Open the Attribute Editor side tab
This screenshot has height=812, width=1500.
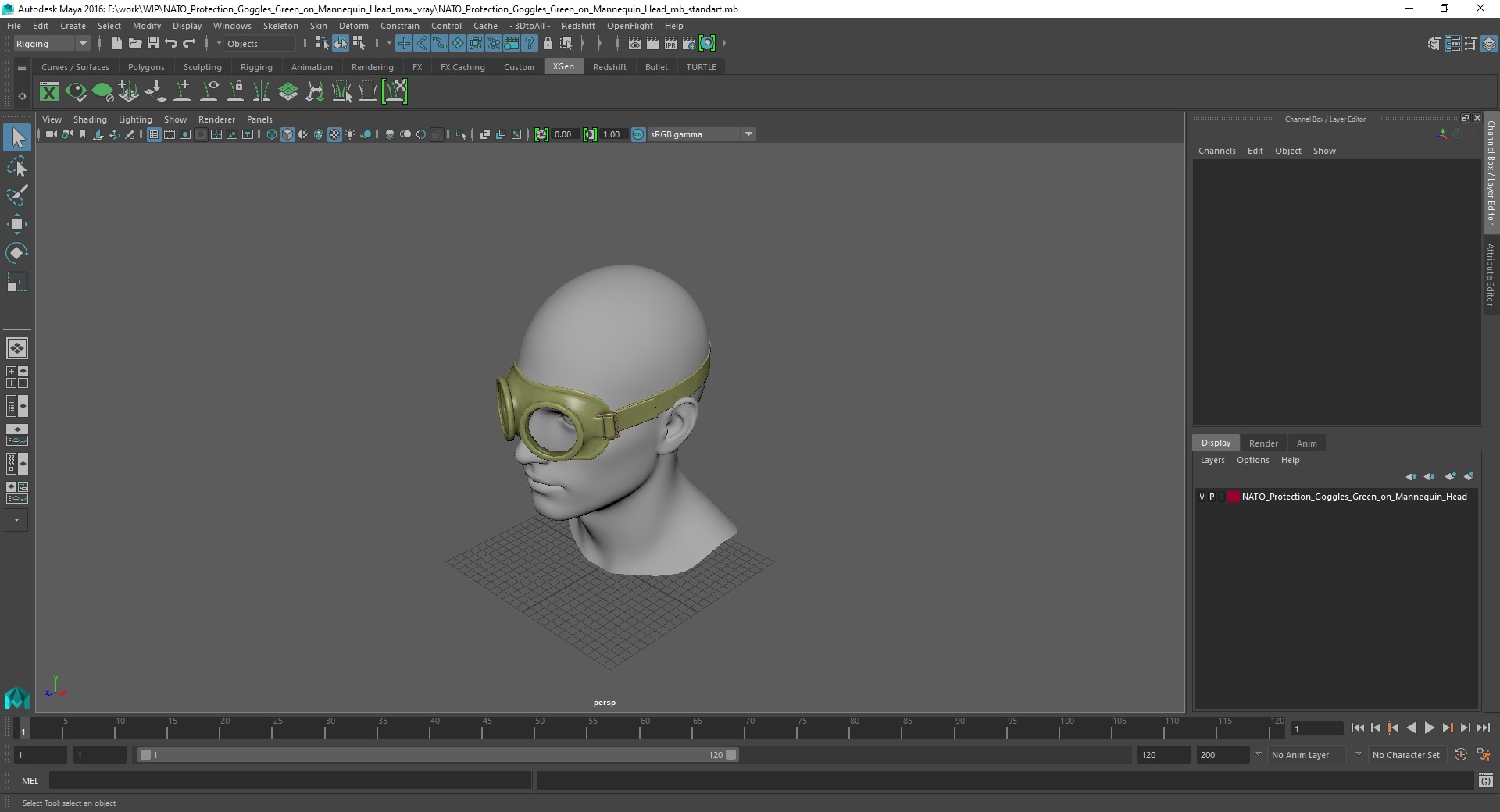[x=1491, y=273]
